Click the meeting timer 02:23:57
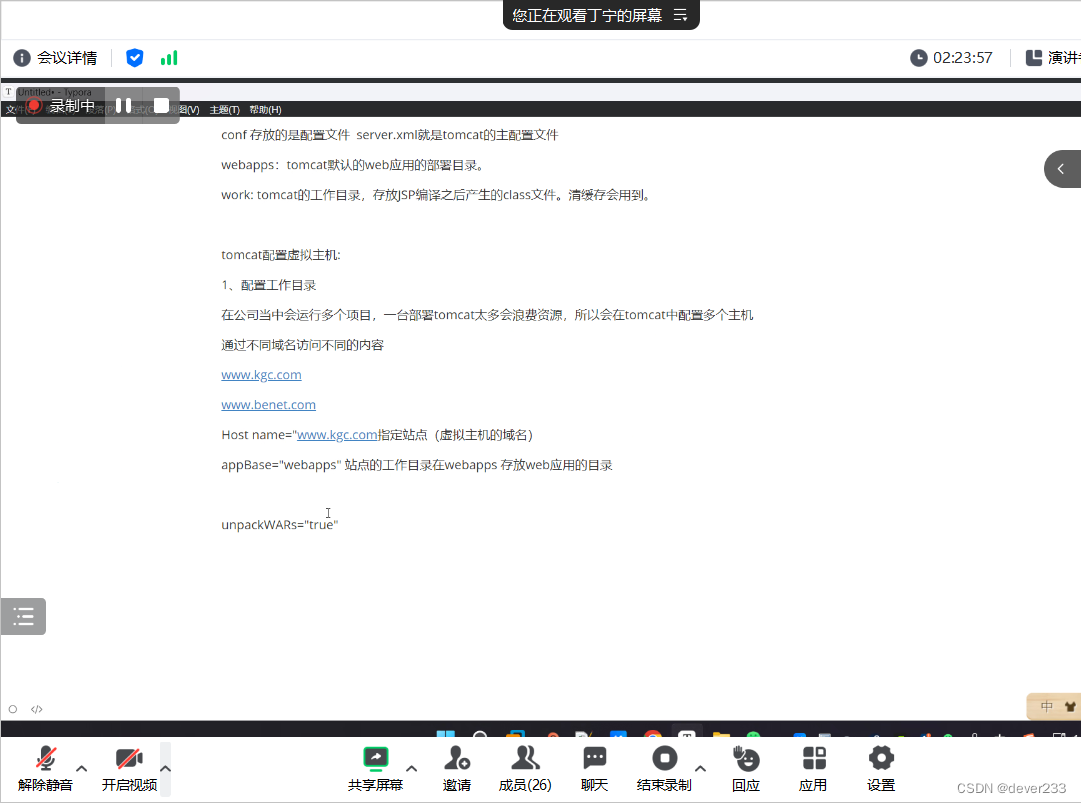The width and height of the screenshot is (1081, 803). point(951,58)
